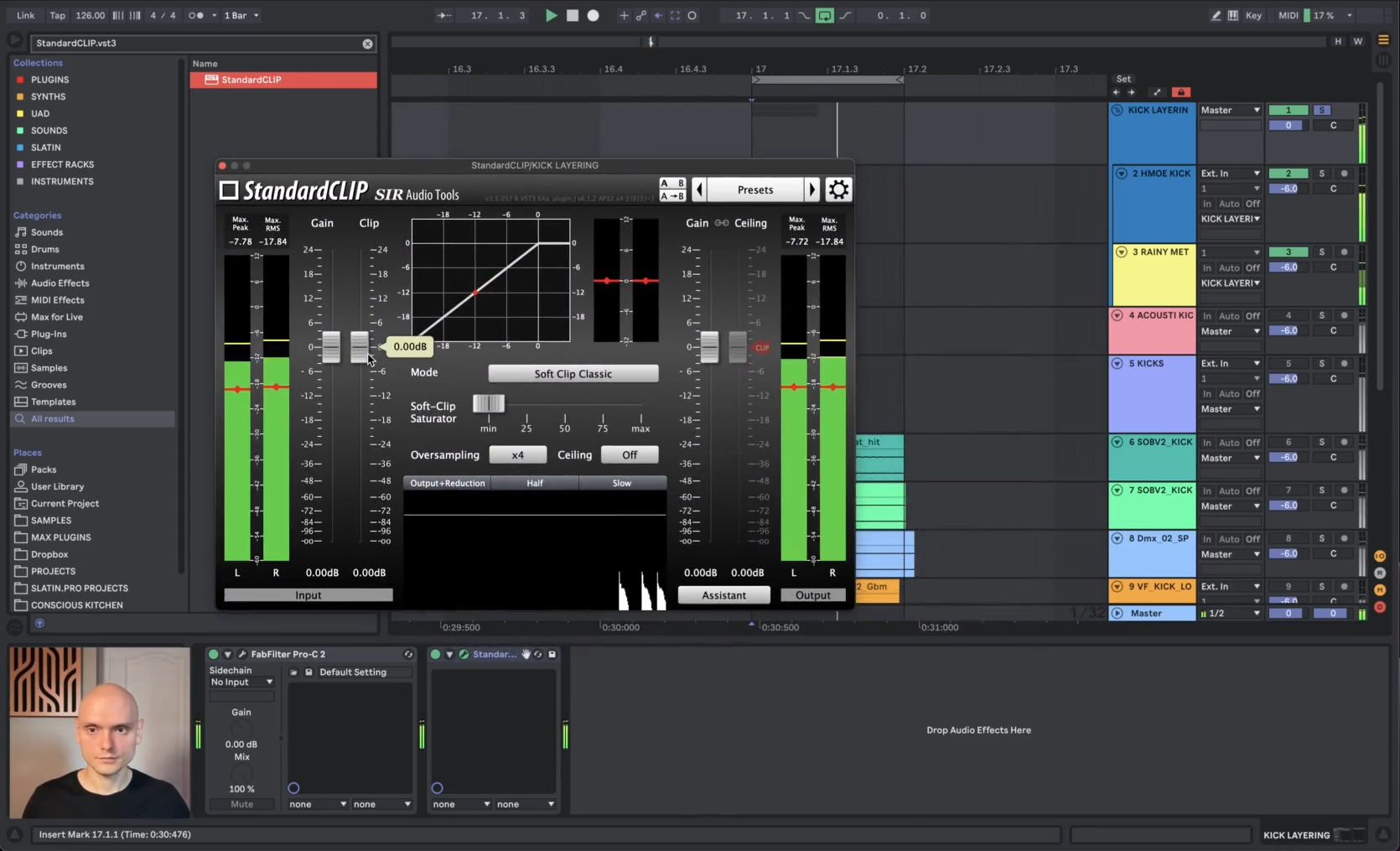Click the Soft-Clip Saturator slider

click(x=489, y=403)
